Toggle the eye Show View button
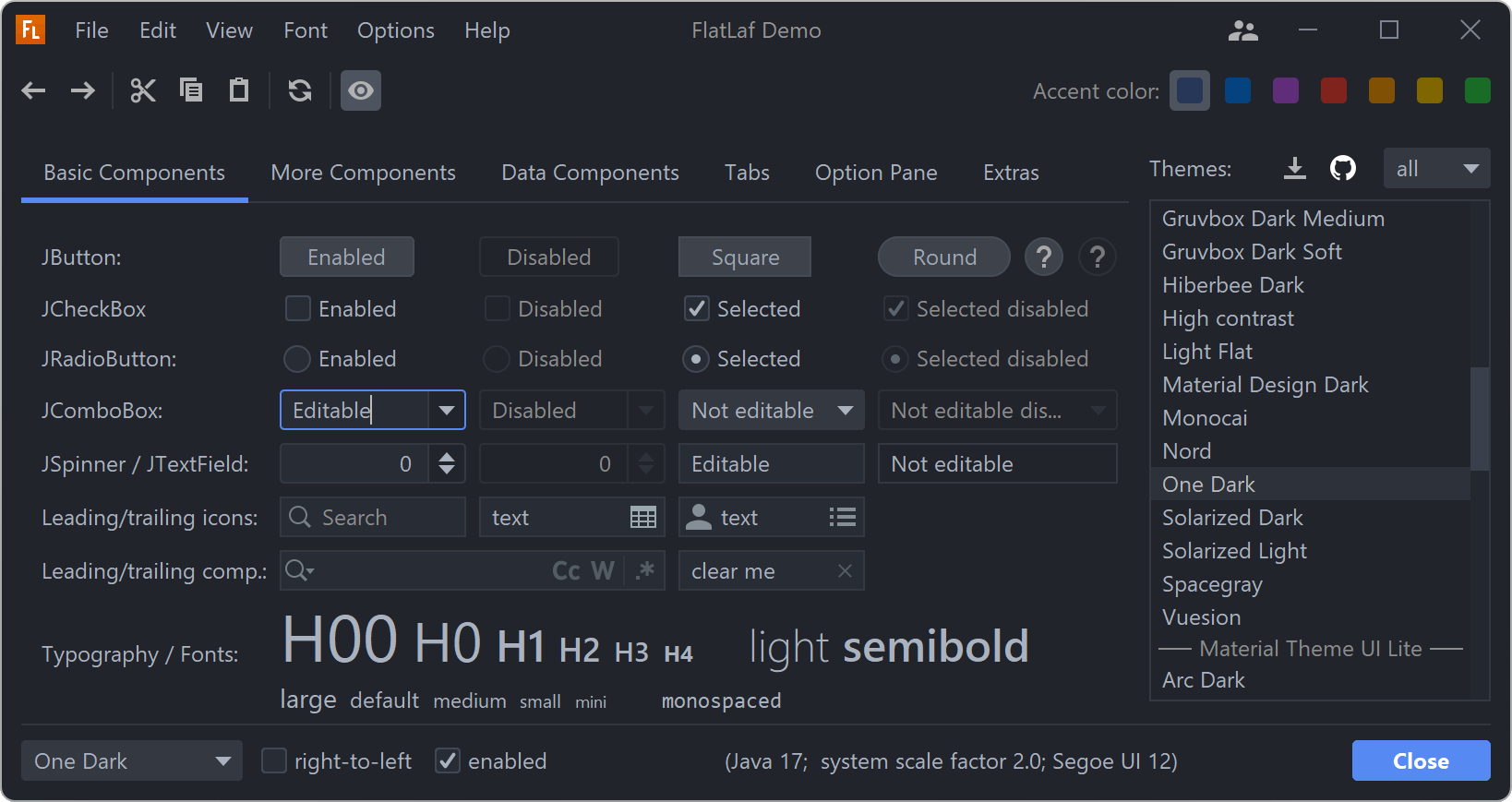This screenshot has width=1512, height=802. [361, 90]
